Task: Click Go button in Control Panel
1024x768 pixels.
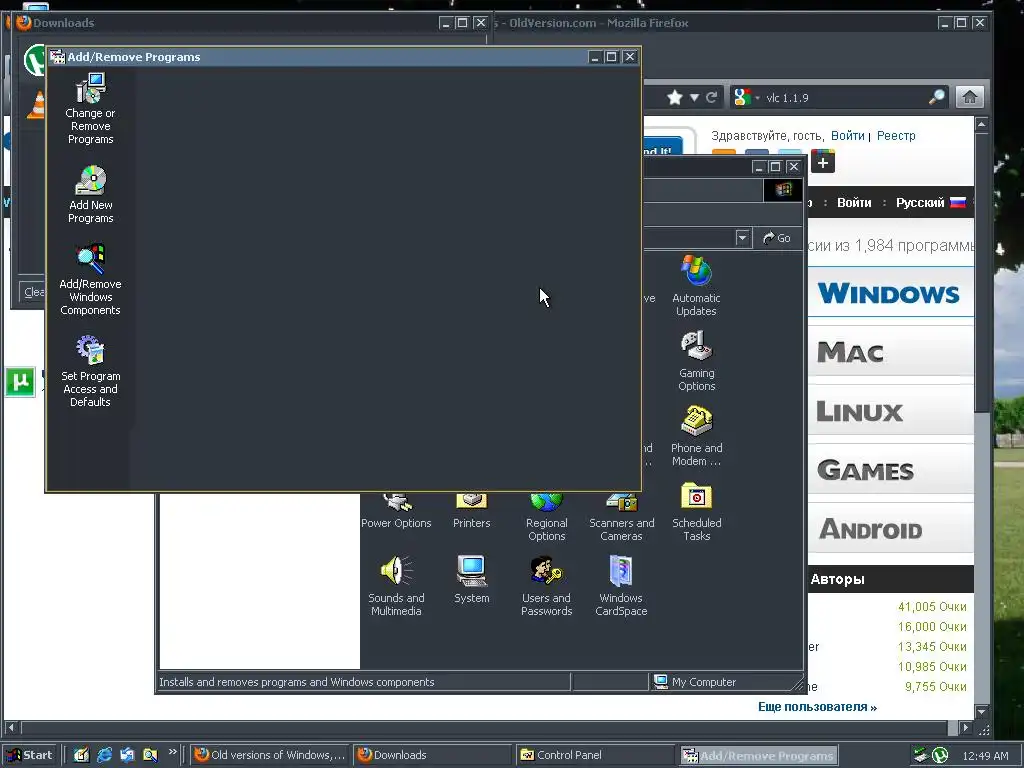Action: click(x=777, y=238)
